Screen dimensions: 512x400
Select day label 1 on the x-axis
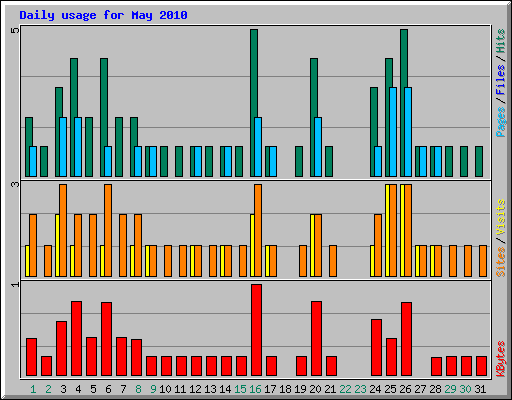[33, 389]
